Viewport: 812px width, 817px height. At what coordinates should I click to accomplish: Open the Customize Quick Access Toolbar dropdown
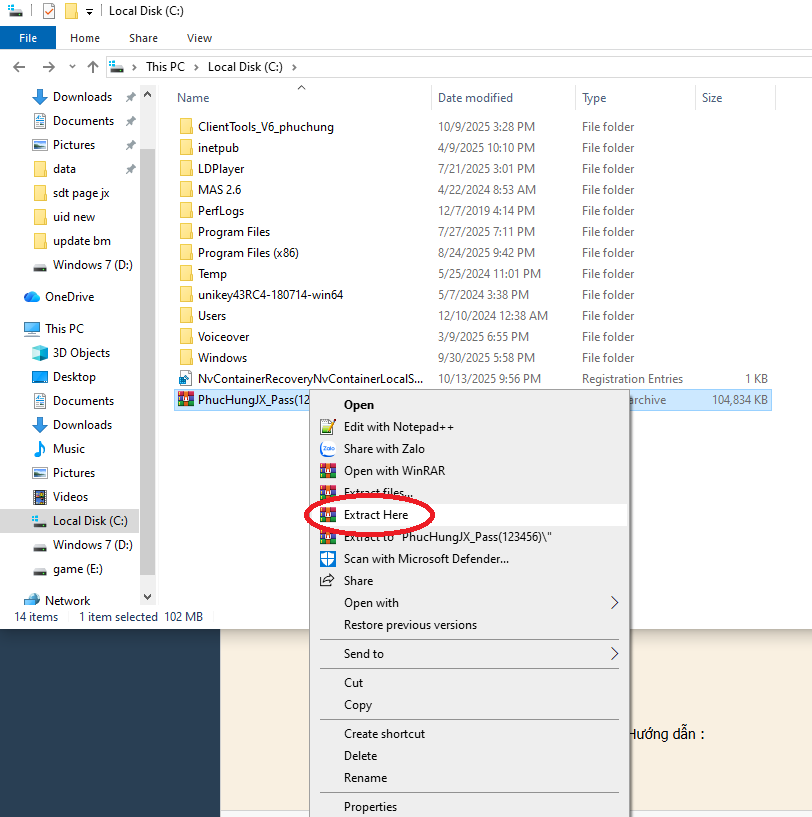tap(89, 12)
